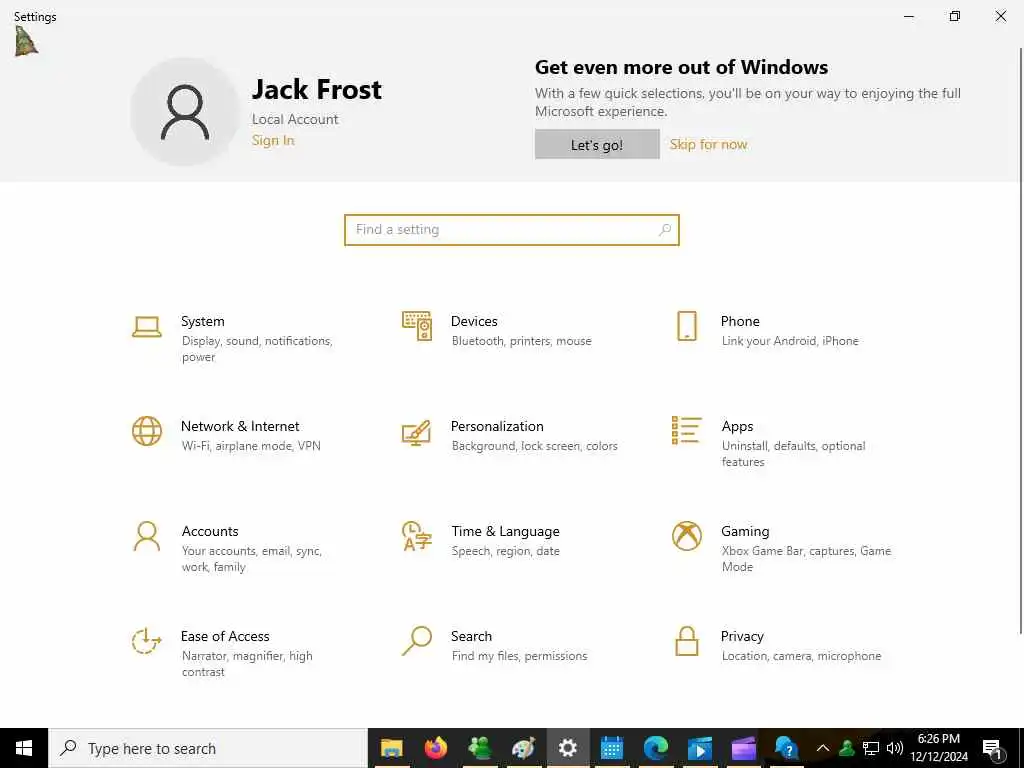Viewport: 1024px width, 768px height.
Task: Open Accounts person icon
Action: click(x=146, y=536)
